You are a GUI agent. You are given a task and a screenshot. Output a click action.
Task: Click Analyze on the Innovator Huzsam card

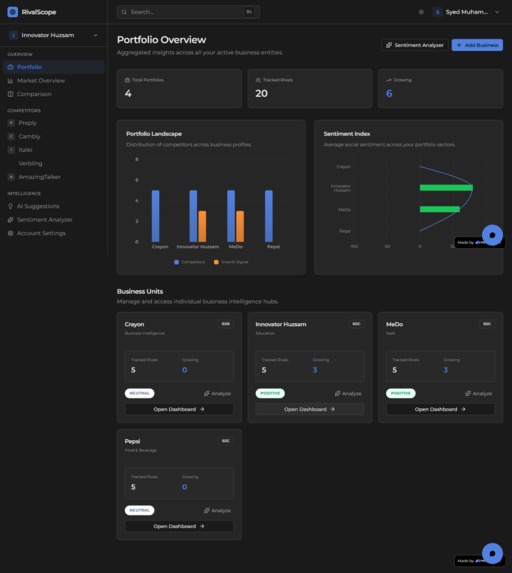coord(348,394)
